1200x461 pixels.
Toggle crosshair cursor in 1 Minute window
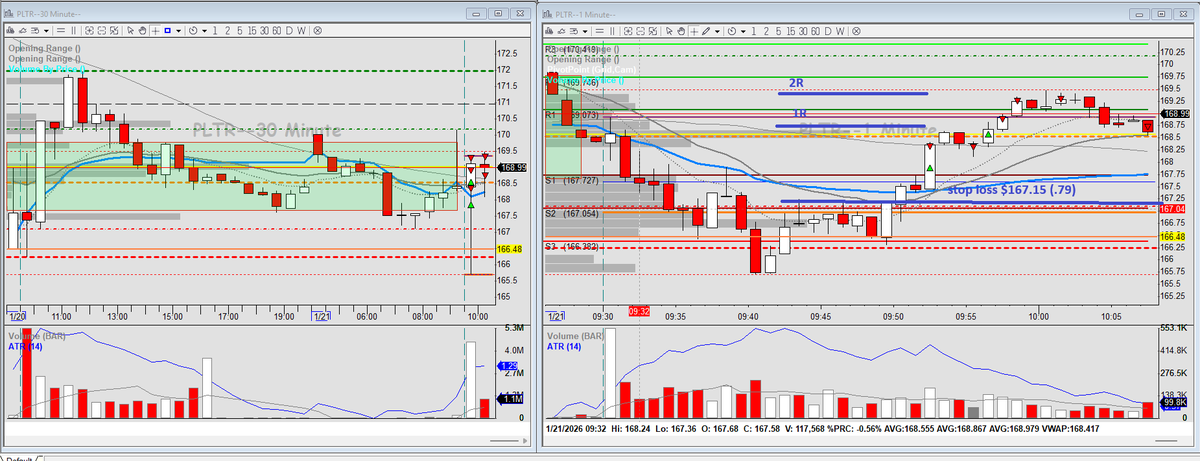694,31
